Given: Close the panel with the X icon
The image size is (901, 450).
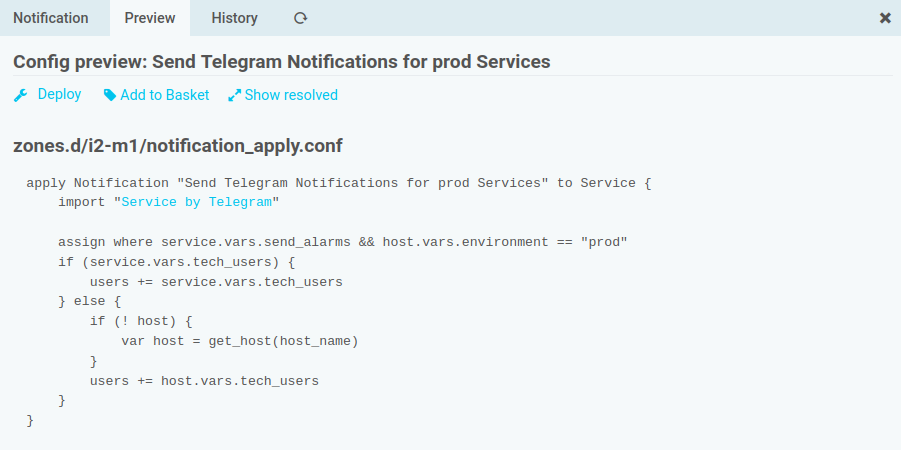Looking at the screenshot, I should (885, 18).
